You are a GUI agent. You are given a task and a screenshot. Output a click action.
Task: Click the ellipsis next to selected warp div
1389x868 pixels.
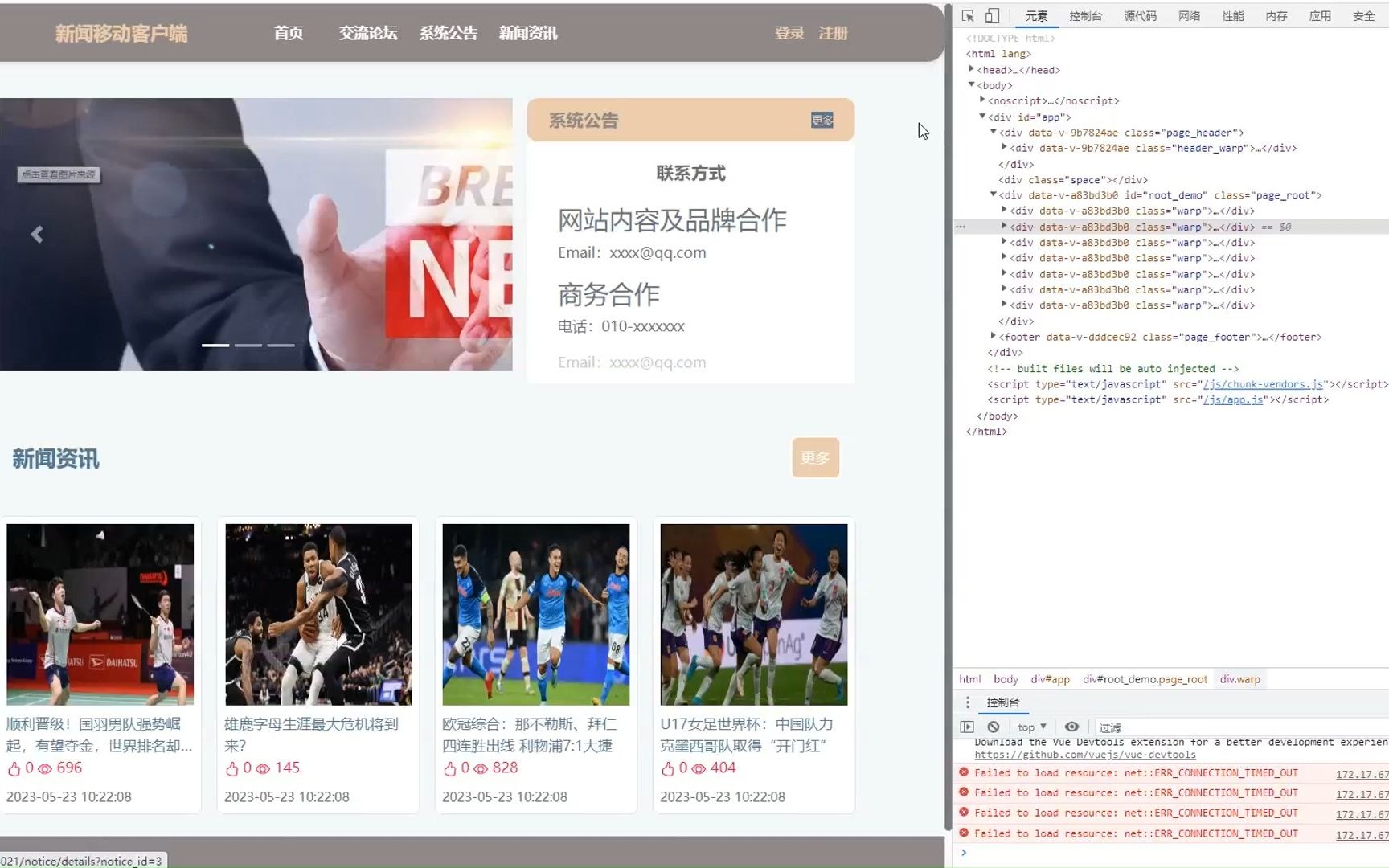[961, 227]
